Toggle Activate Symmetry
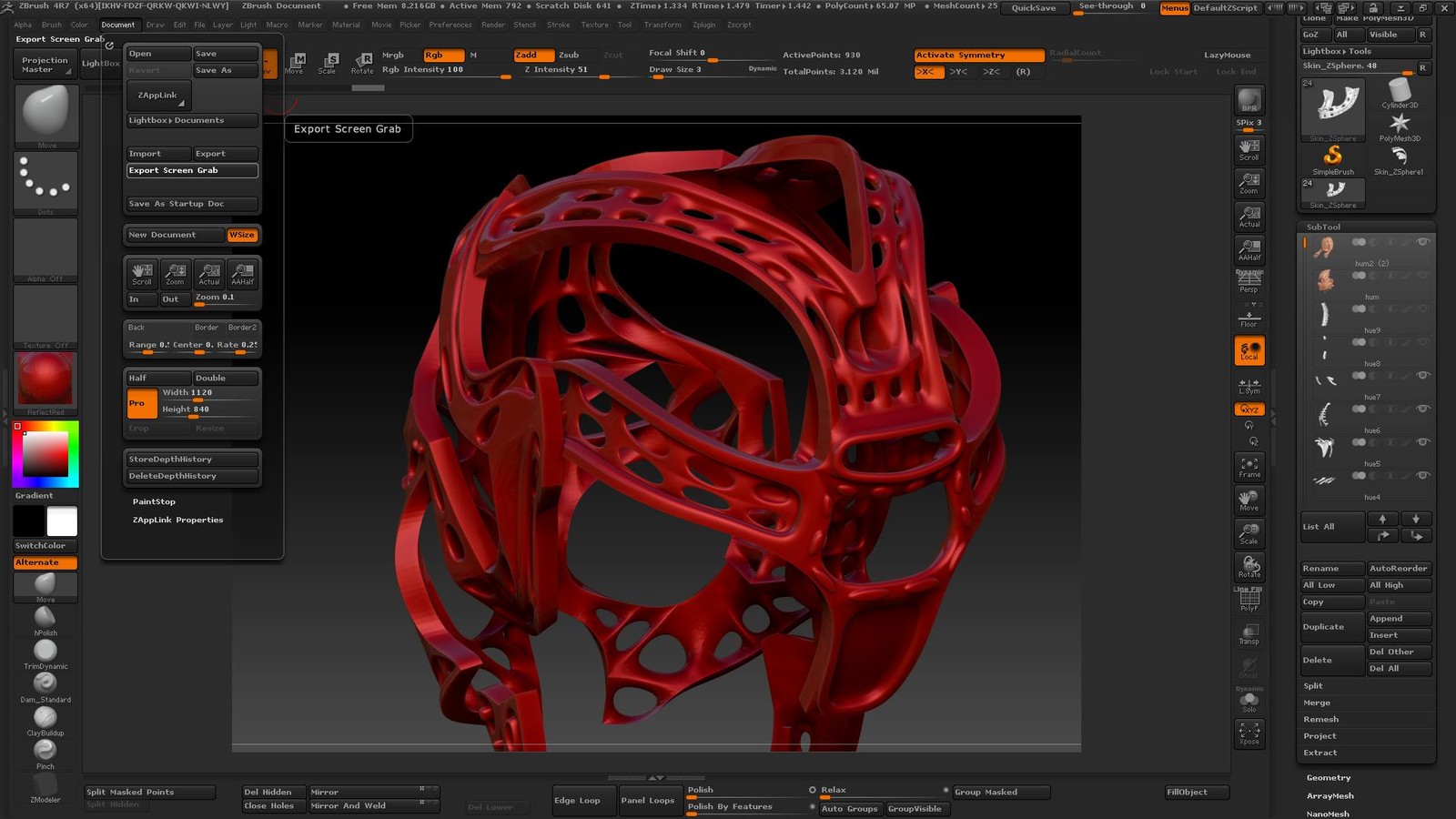Screen dimensions: 1456x819 pos(979,55)
